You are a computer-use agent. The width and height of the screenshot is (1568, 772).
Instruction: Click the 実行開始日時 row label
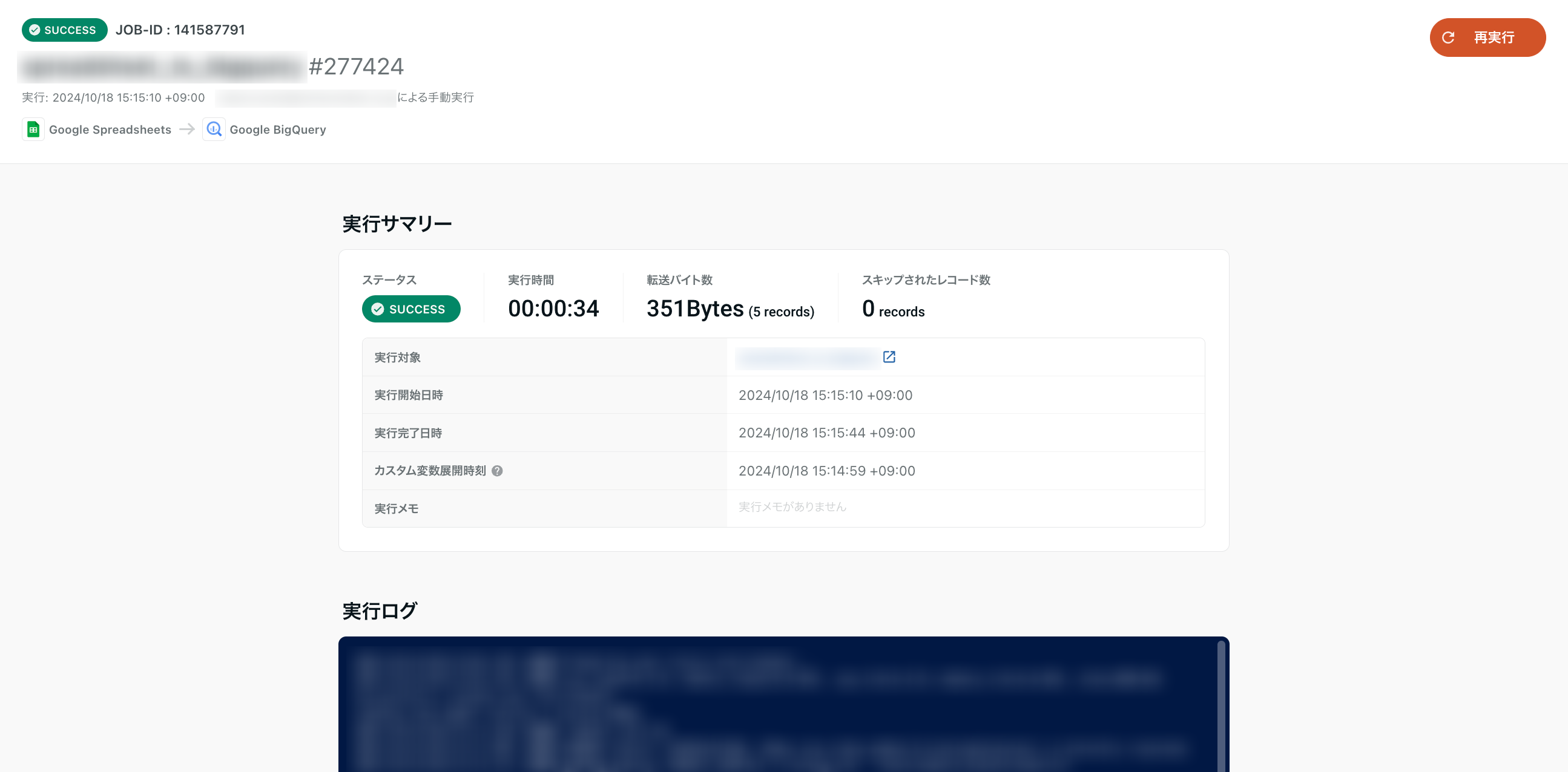tap(409, 396)
